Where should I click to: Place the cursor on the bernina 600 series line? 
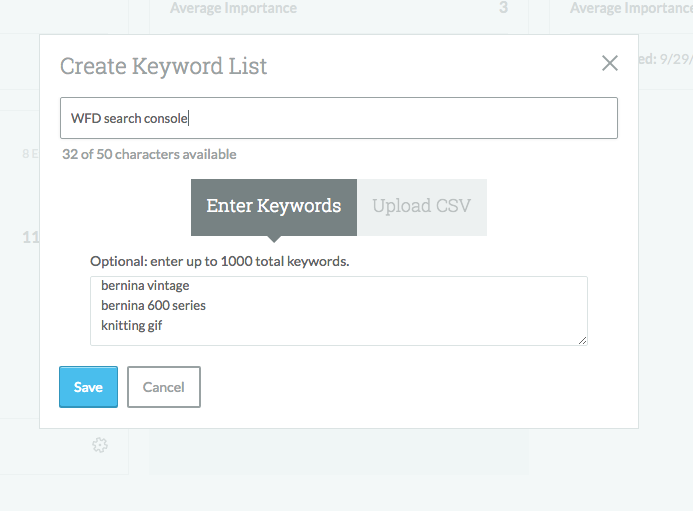(153, 305)
